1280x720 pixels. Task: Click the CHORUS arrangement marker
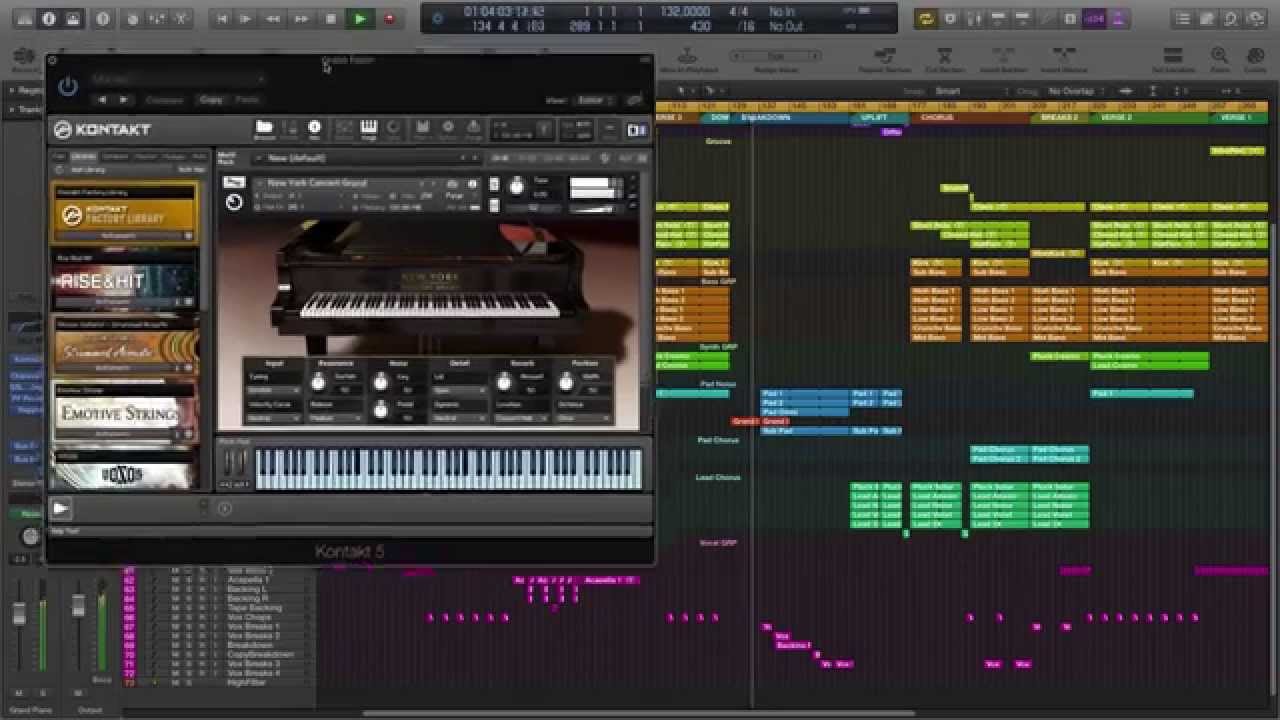[x=968, y=117]
